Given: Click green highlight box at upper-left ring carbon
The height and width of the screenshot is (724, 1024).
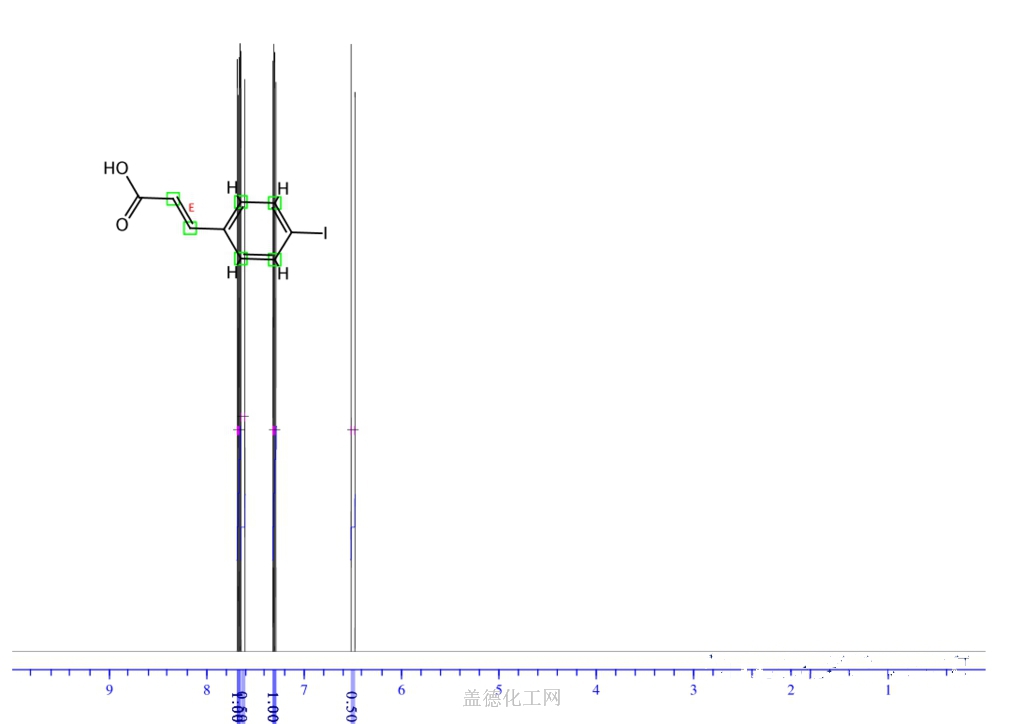Looking at the screenshot, I should [241, 202].
